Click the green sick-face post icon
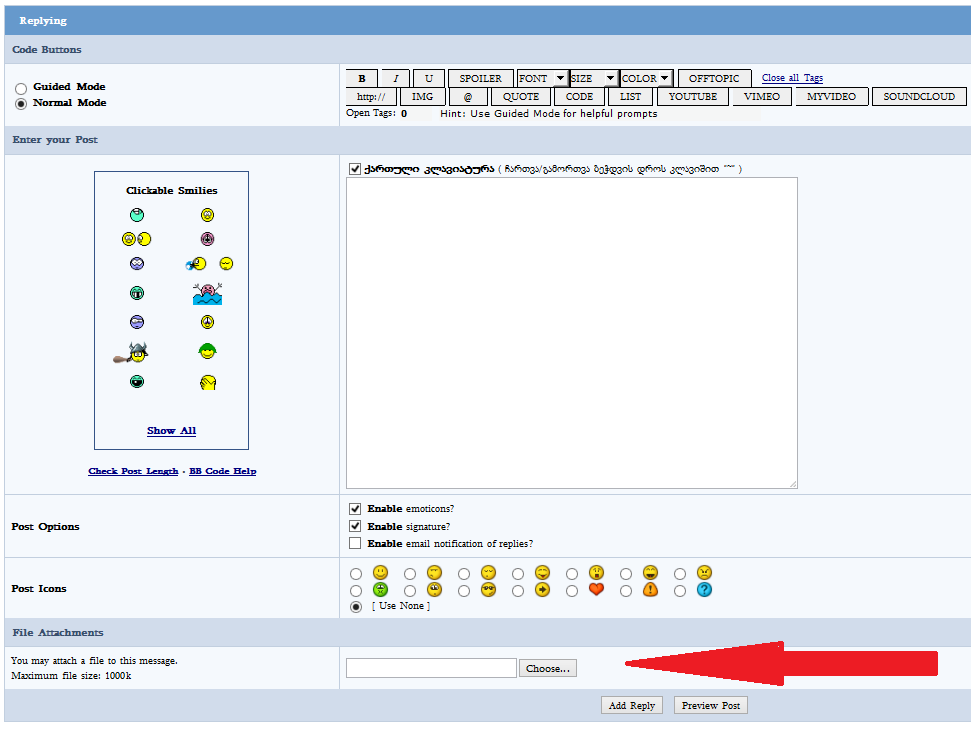971x749 pixels. point(380,589)
